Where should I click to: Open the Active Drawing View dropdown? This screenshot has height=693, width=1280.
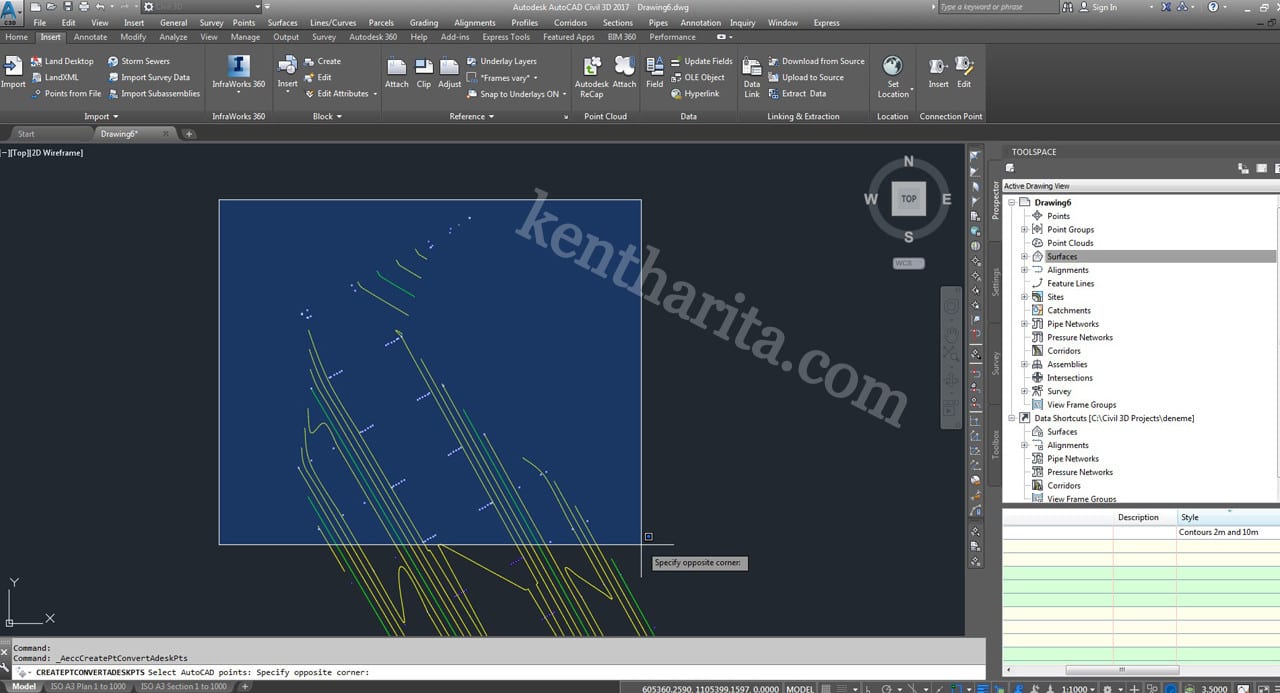point(1139,186)
